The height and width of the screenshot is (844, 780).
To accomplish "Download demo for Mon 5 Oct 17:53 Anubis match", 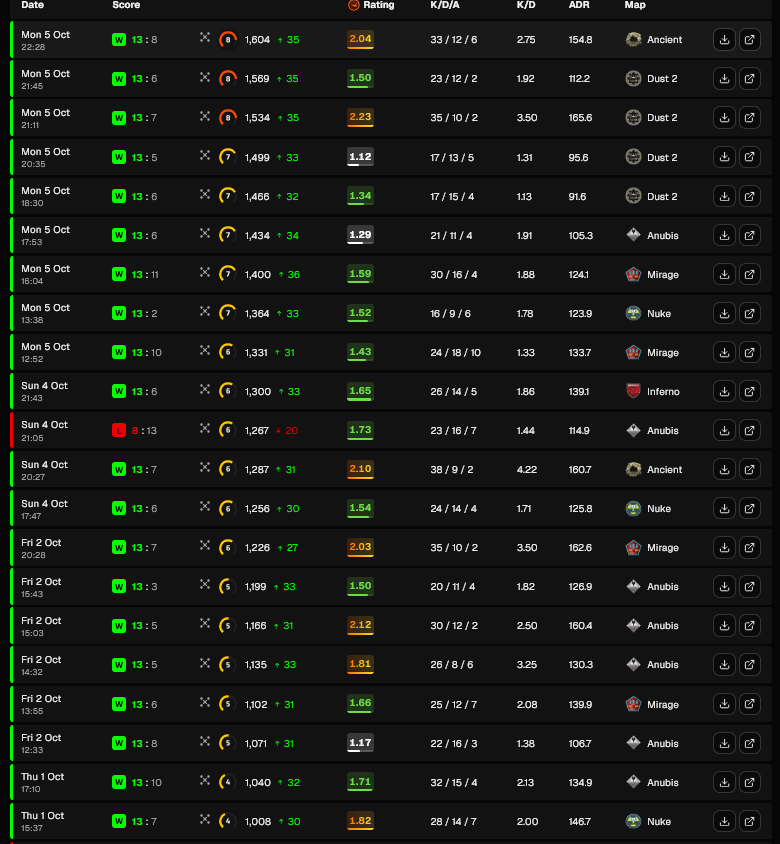I will point(724,235).
